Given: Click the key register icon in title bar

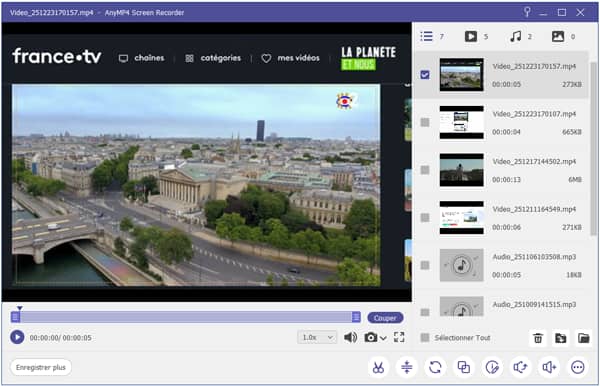Looking at the screenshot, I should click(527, 12).
